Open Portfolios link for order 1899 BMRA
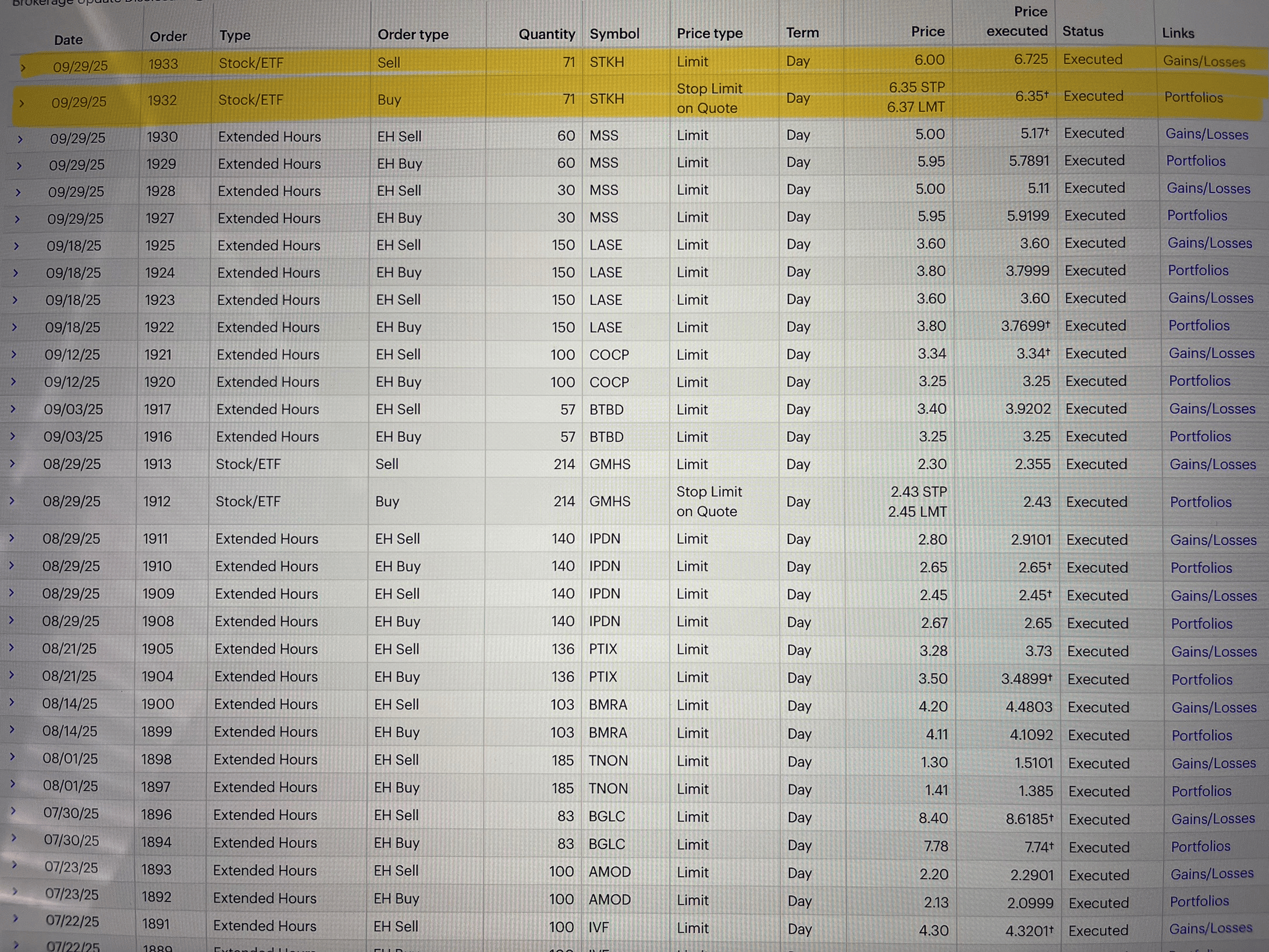This screenshot has width=1269, height=952. tap(1202, 736)
